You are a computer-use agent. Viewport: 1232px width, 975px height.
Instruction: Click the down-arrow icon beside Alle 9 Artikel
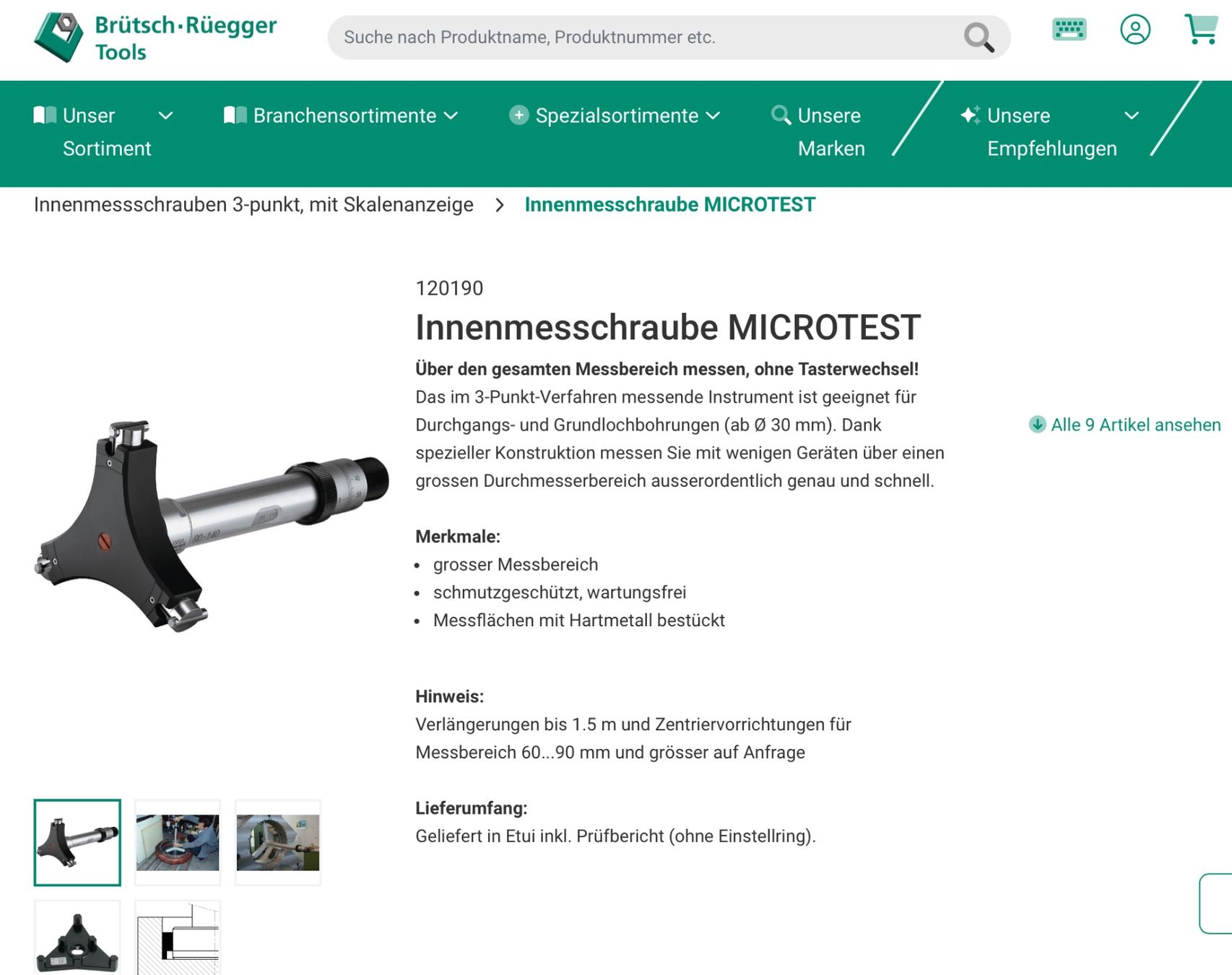click(x=1037, y=425)
